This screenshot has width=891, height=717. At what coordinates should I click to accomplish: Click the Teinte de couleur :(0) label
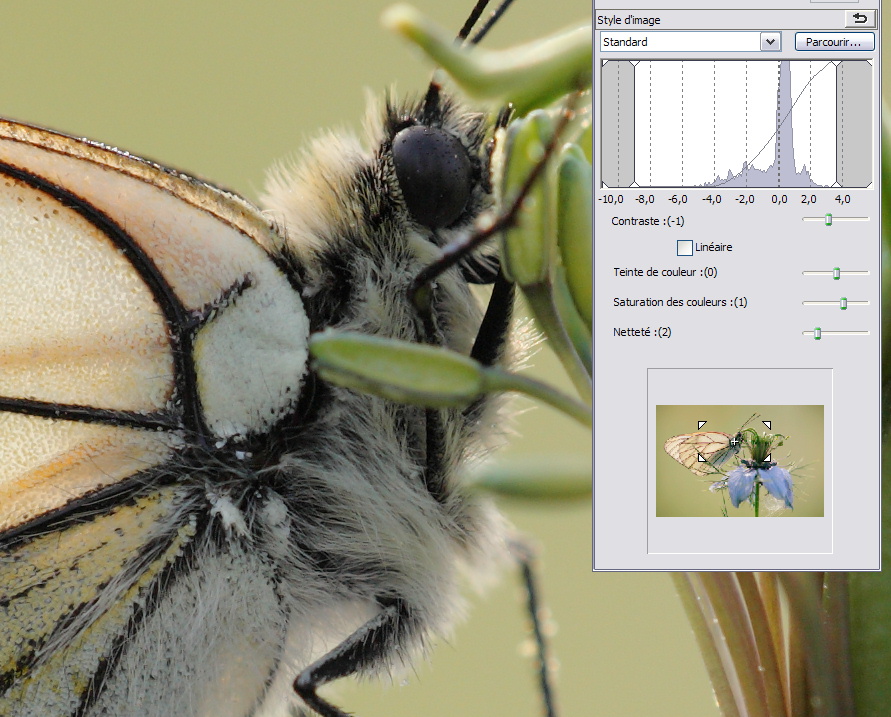point(665,272)
